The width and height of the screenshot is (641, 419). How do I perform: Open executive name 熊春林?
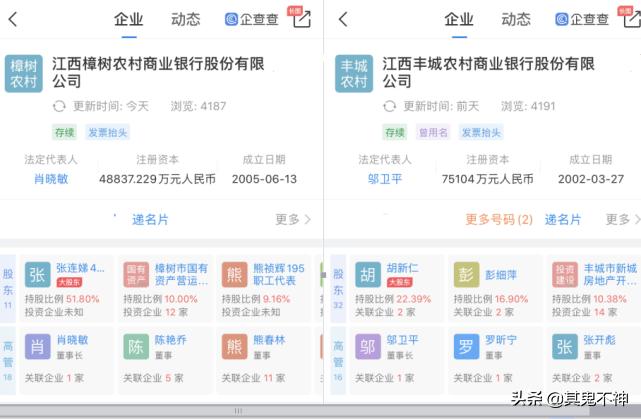[269, 340]
